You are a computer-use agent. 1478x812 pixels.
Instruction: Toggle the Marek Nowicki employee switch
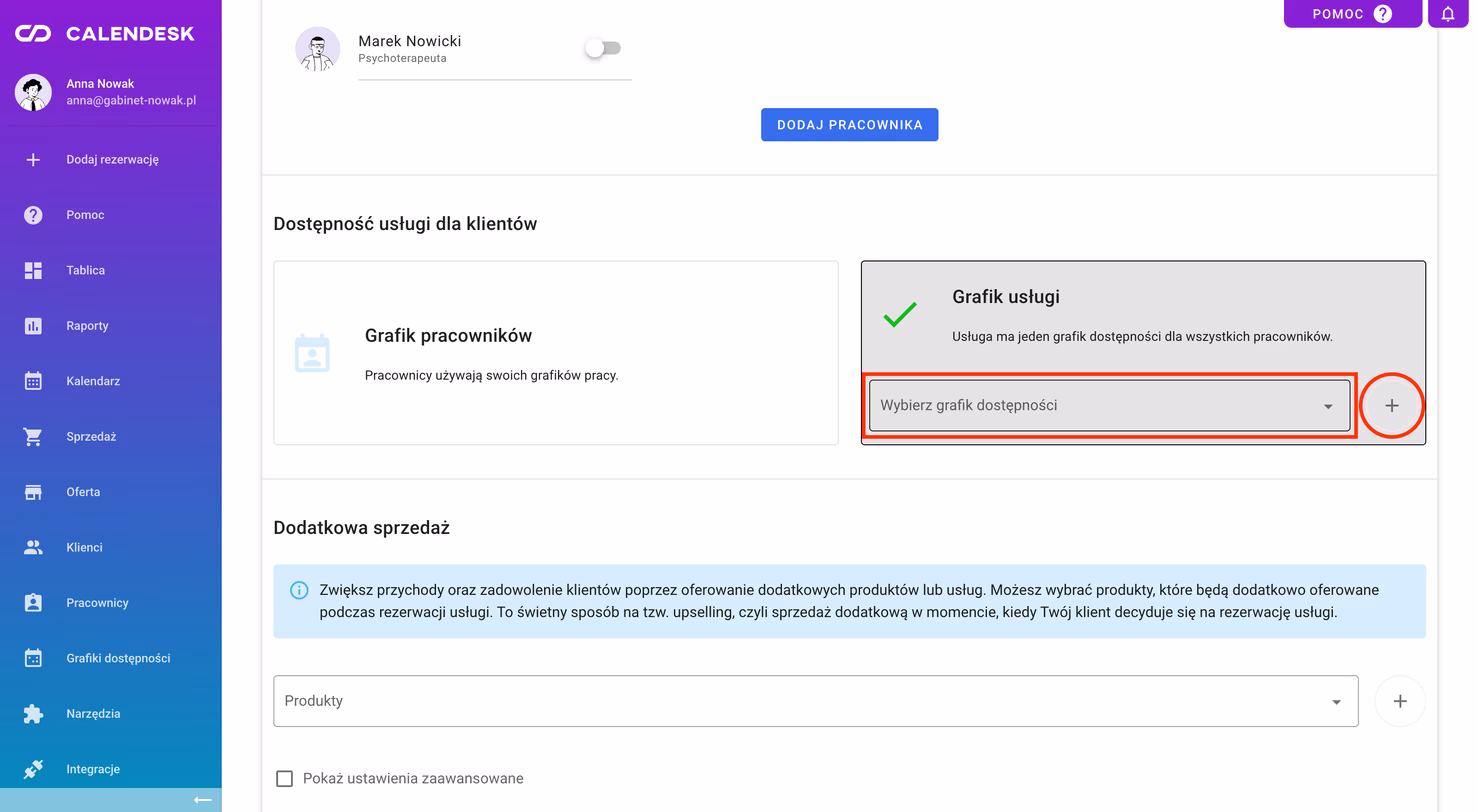603,48
